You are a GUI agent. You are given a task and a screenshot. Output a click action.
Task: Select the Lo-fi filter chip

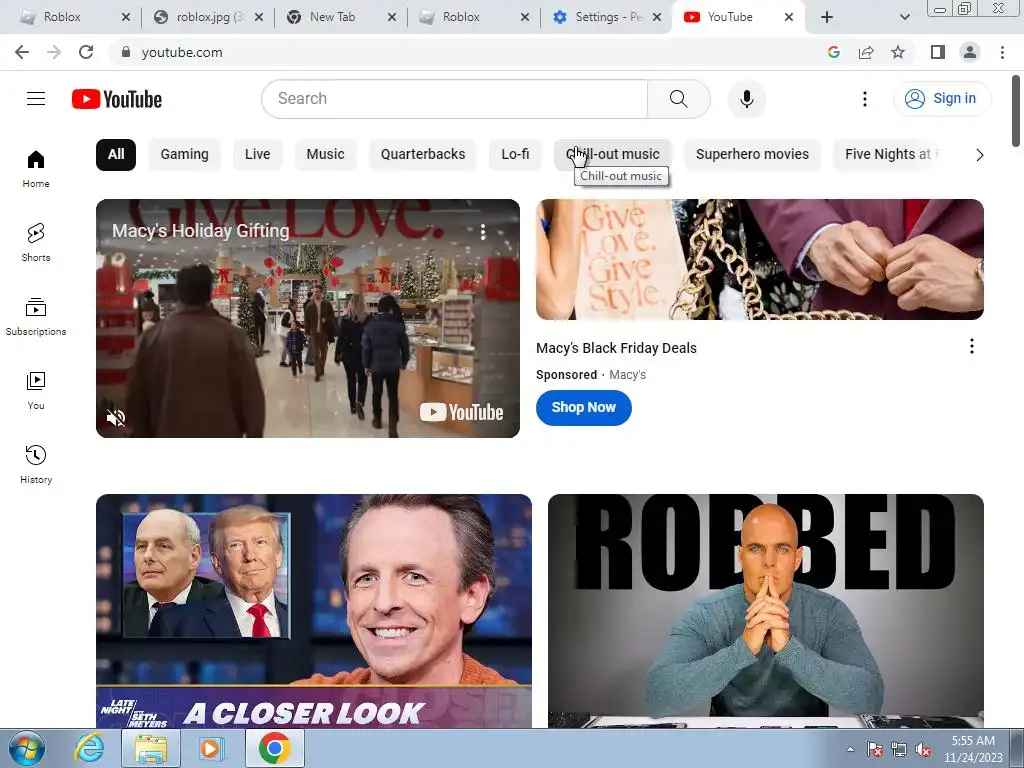coord(515,155)
